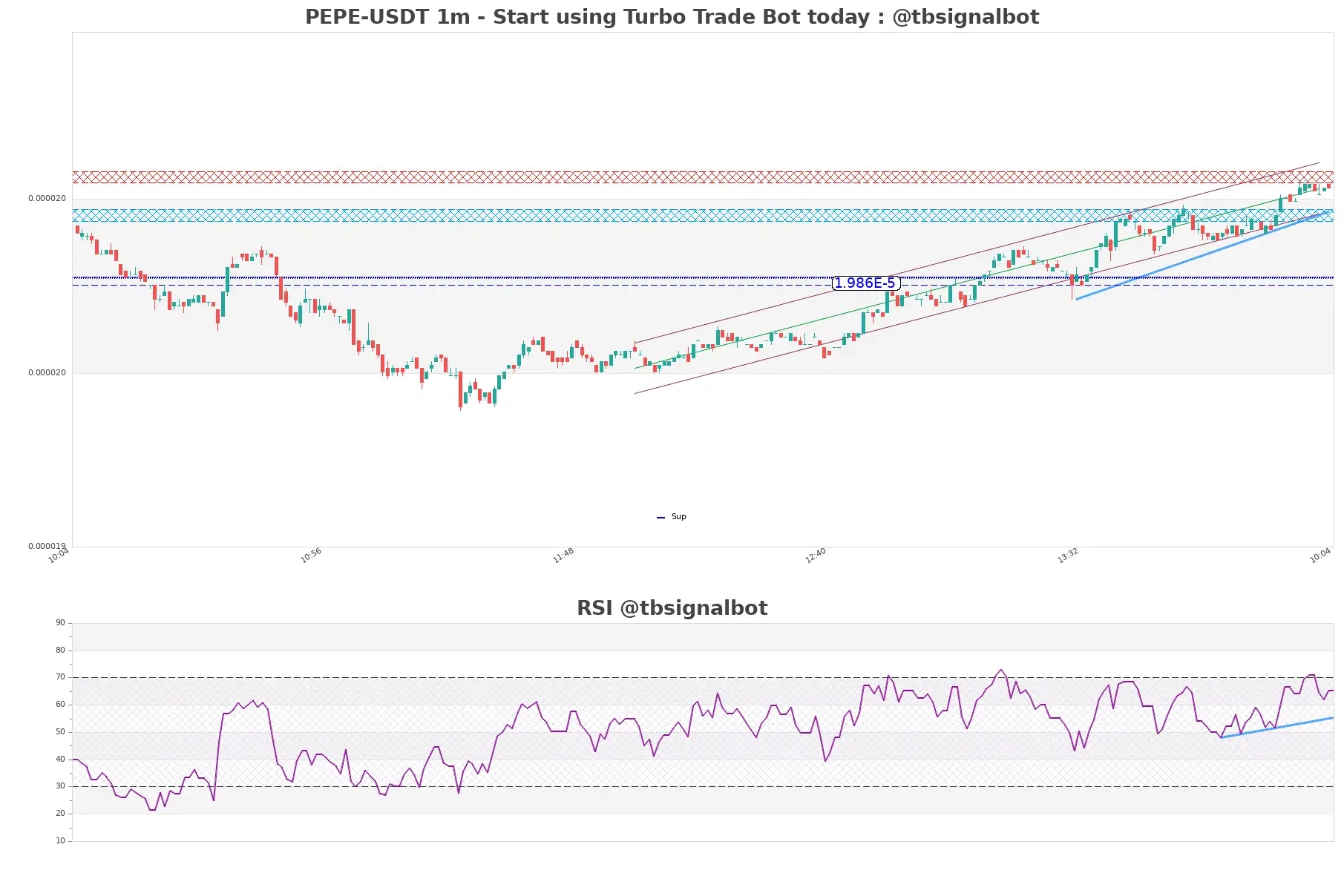Click the PEPE-USDT 1m chart title

point(672,16)
